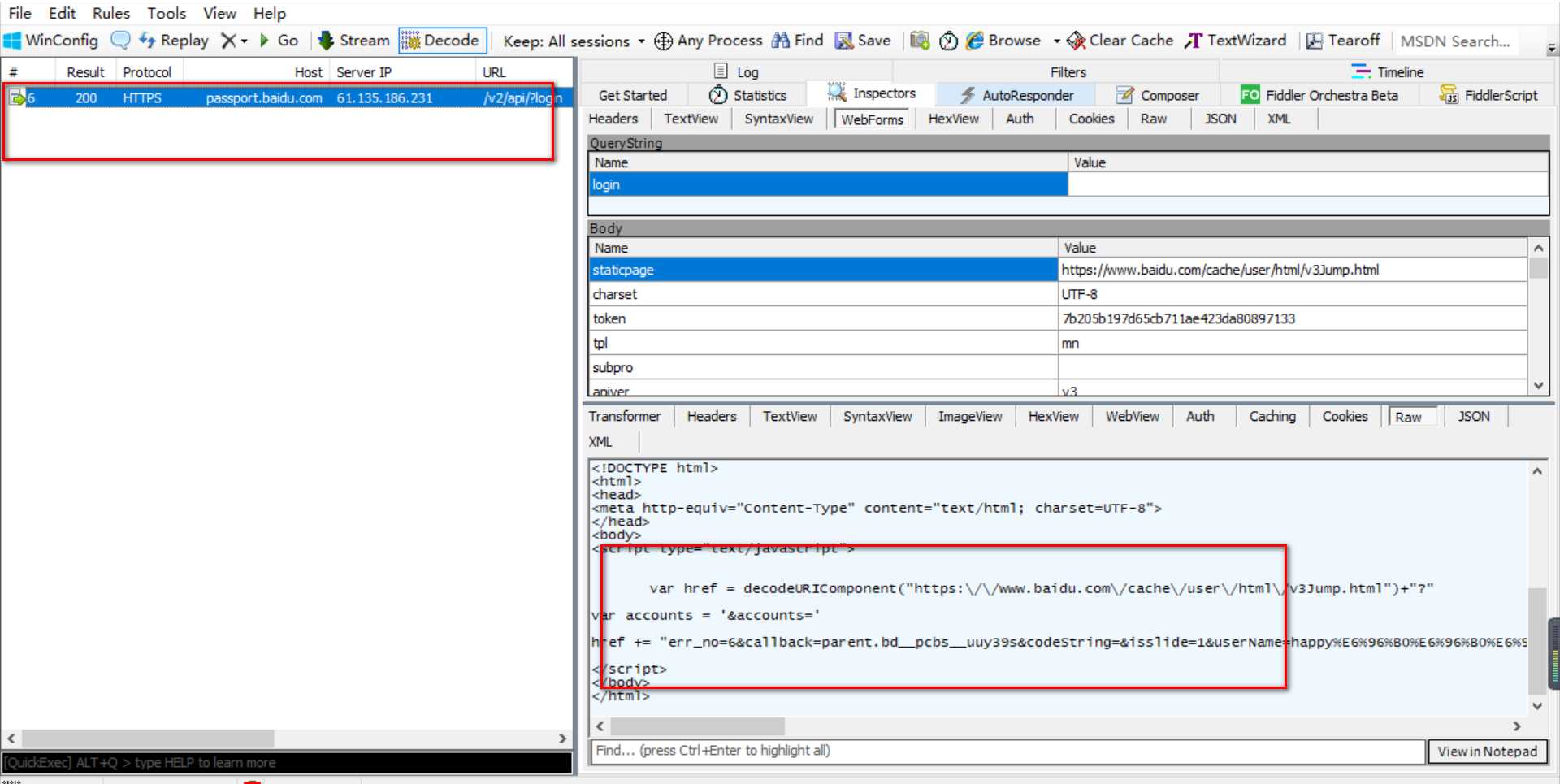Image resolution: width=1560 pixels, height=784 pixels.
Task: Click Body grid scroll-down arrow
Action: 1538,386
